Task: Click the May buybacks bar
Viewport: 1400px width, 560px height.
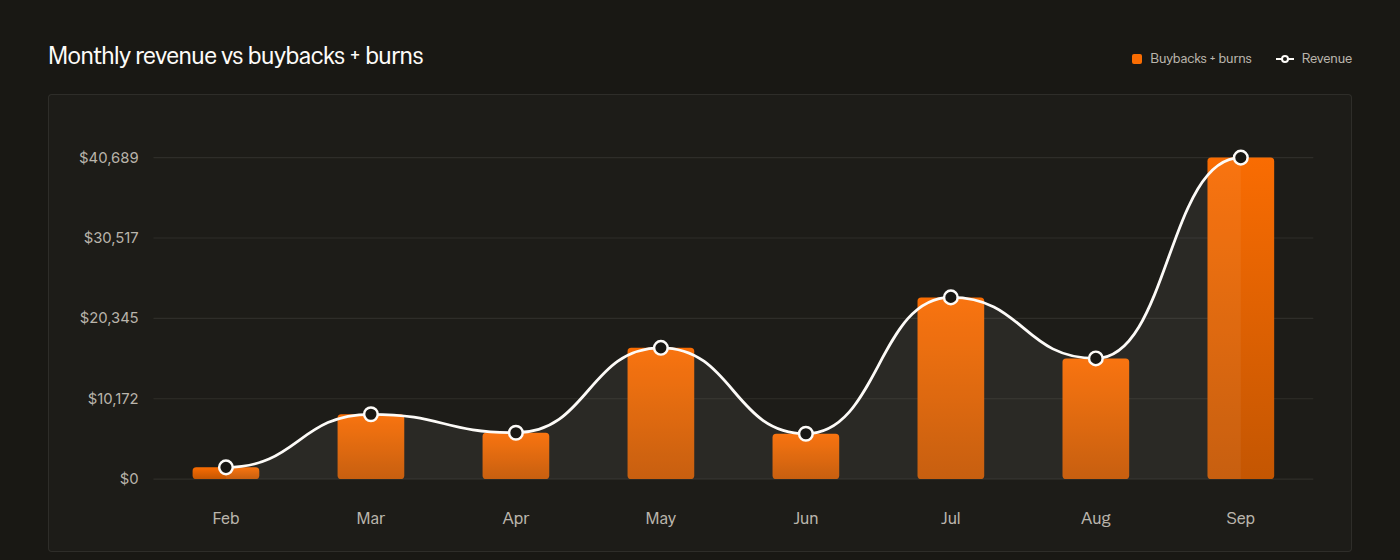Action: tap(661, 413)
